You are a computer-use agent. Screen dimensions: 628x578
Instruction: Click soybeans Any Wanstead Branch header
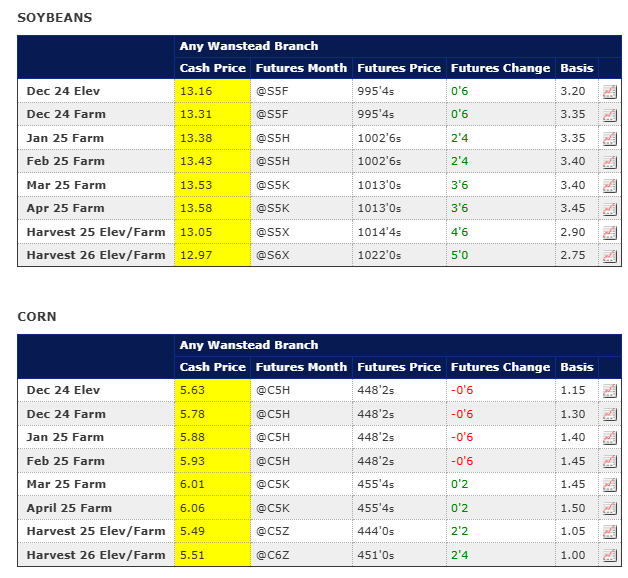tap(249, 46)
